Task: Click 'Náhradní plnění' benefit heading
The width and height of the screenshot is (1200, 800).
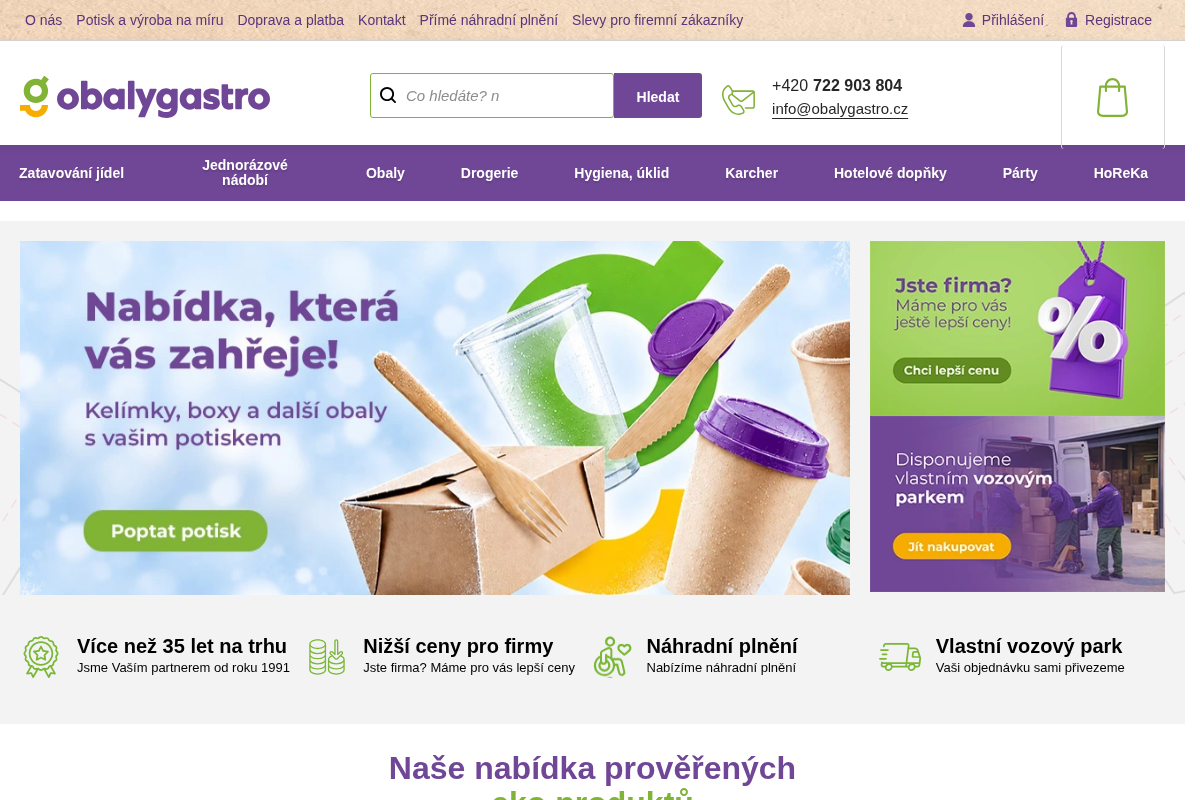Action: [x=722, y=646]
